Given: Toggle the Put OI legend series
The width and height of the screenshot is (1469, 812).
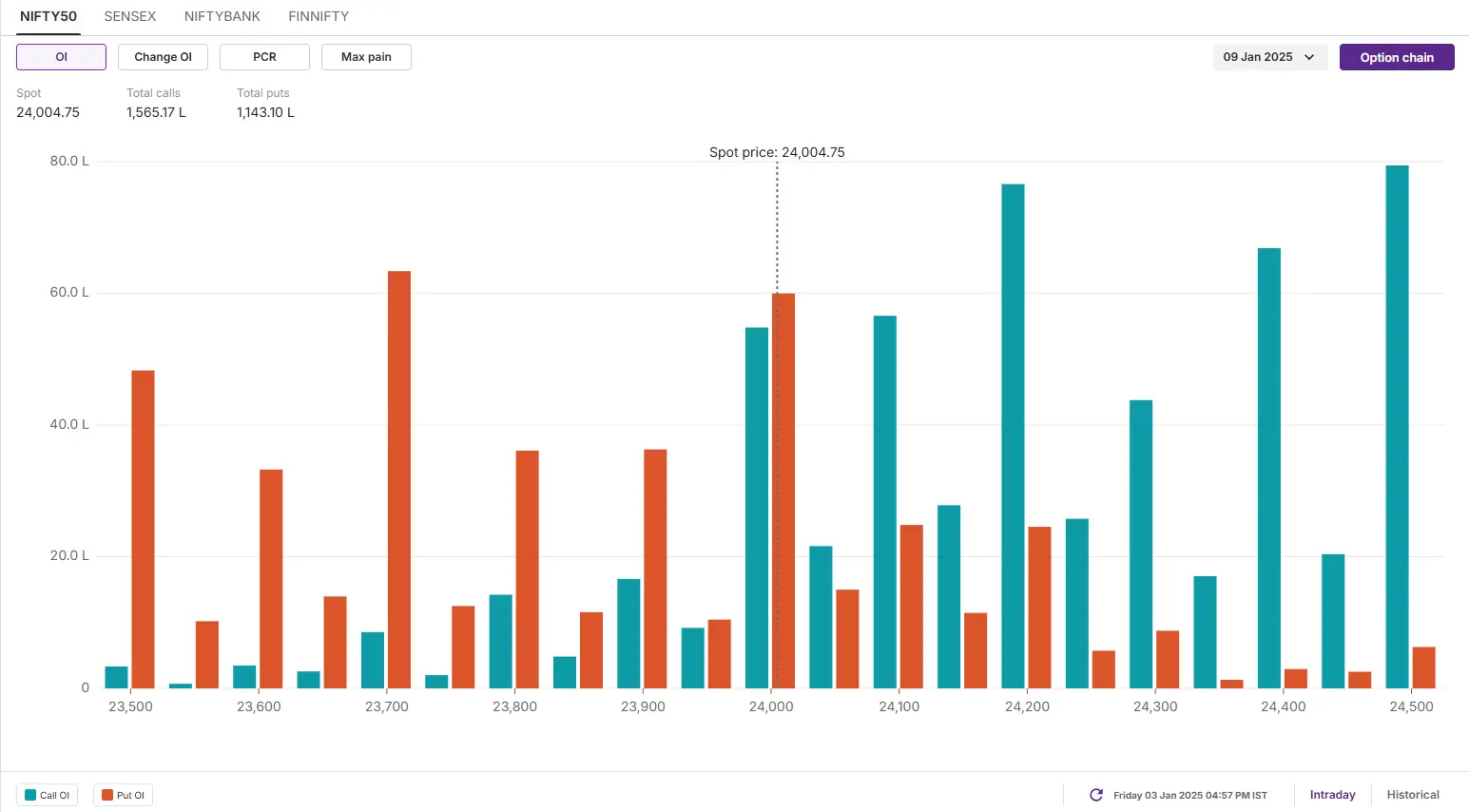Looking at the screenshot, I should [x=124, y=795].
